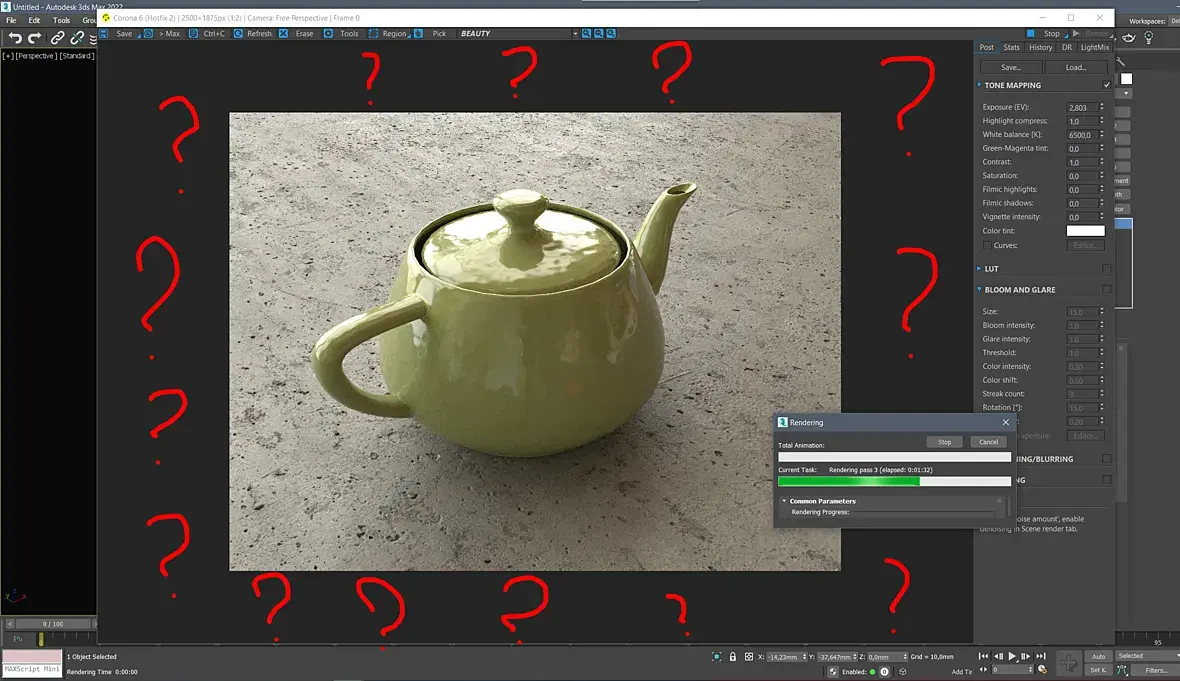The width and height of the screenshot is (1180, 681).
Task: Click the Color tint white swatch
Action: (1085, 231)
